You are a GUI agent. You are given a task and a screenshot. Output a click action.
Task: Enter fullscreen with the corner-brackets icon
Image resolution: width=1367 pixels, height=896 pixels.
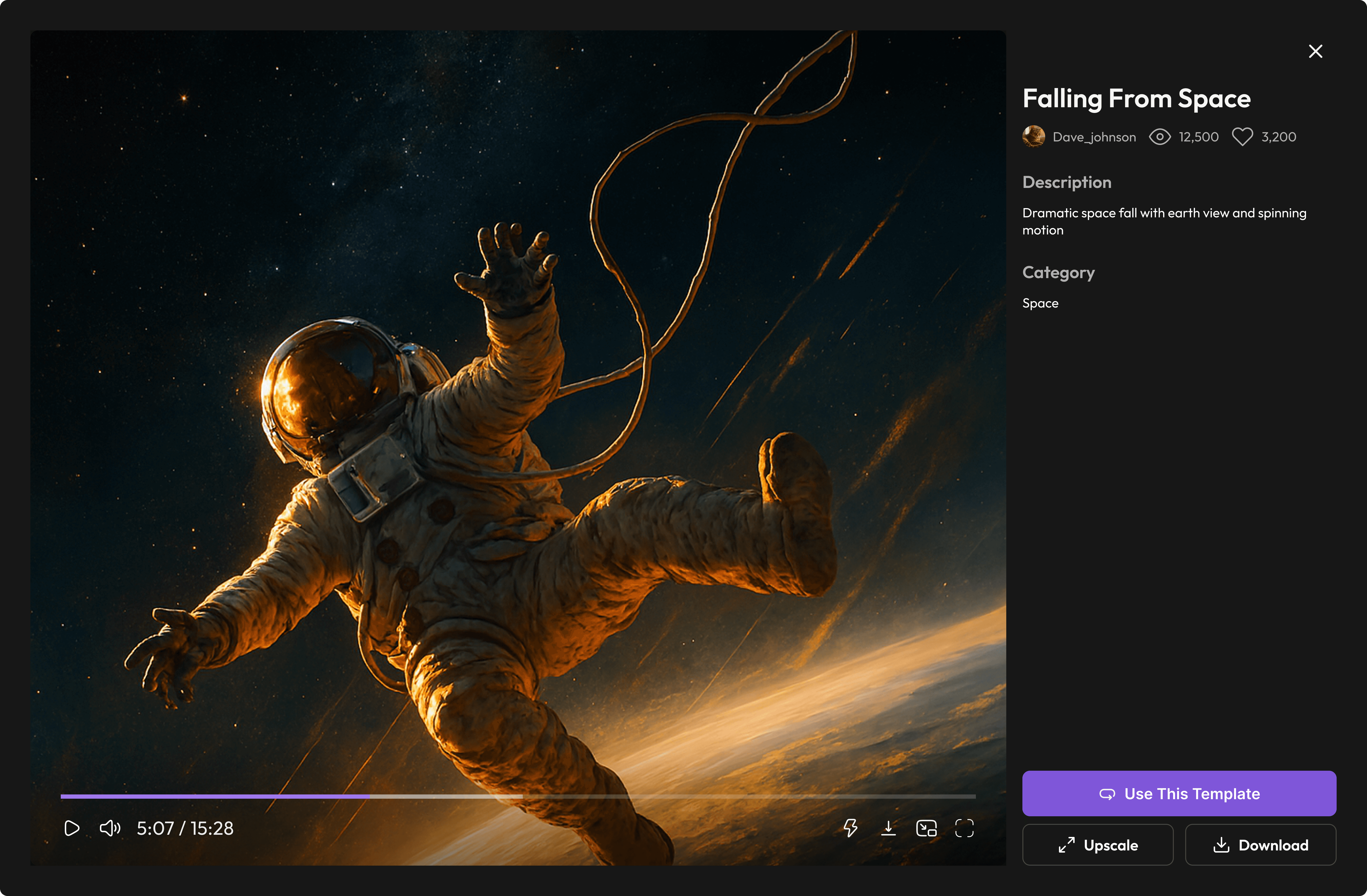point(964,828)
